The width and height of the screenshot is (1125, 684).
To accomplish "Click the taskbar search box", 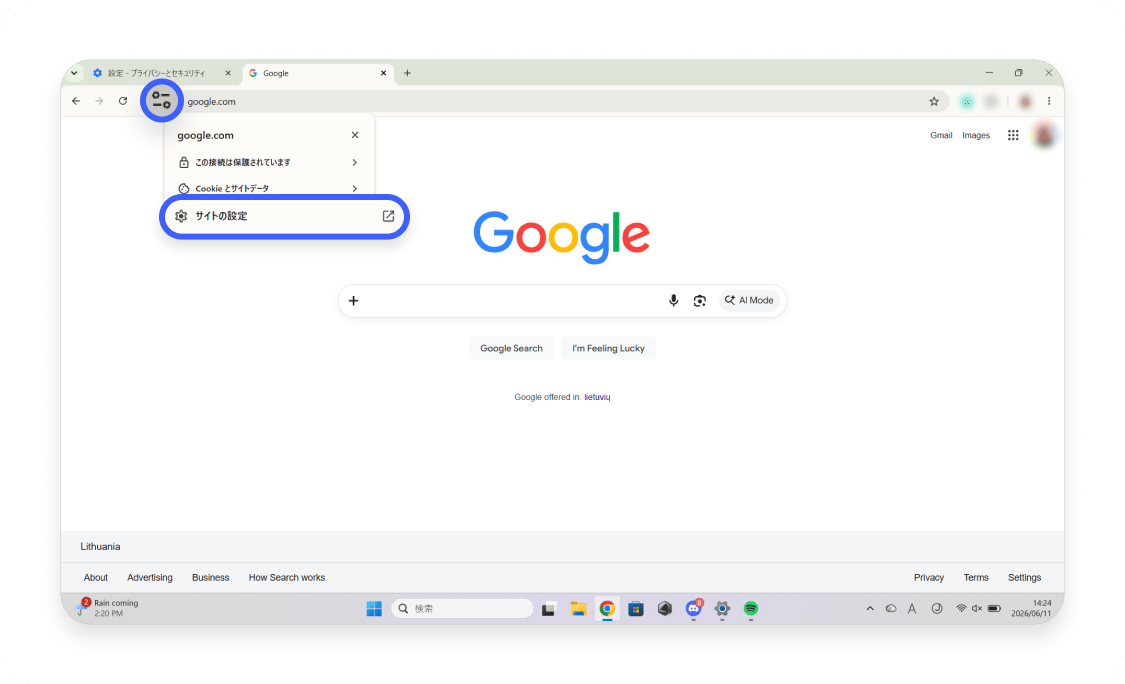I will click(x=463, y=609).
